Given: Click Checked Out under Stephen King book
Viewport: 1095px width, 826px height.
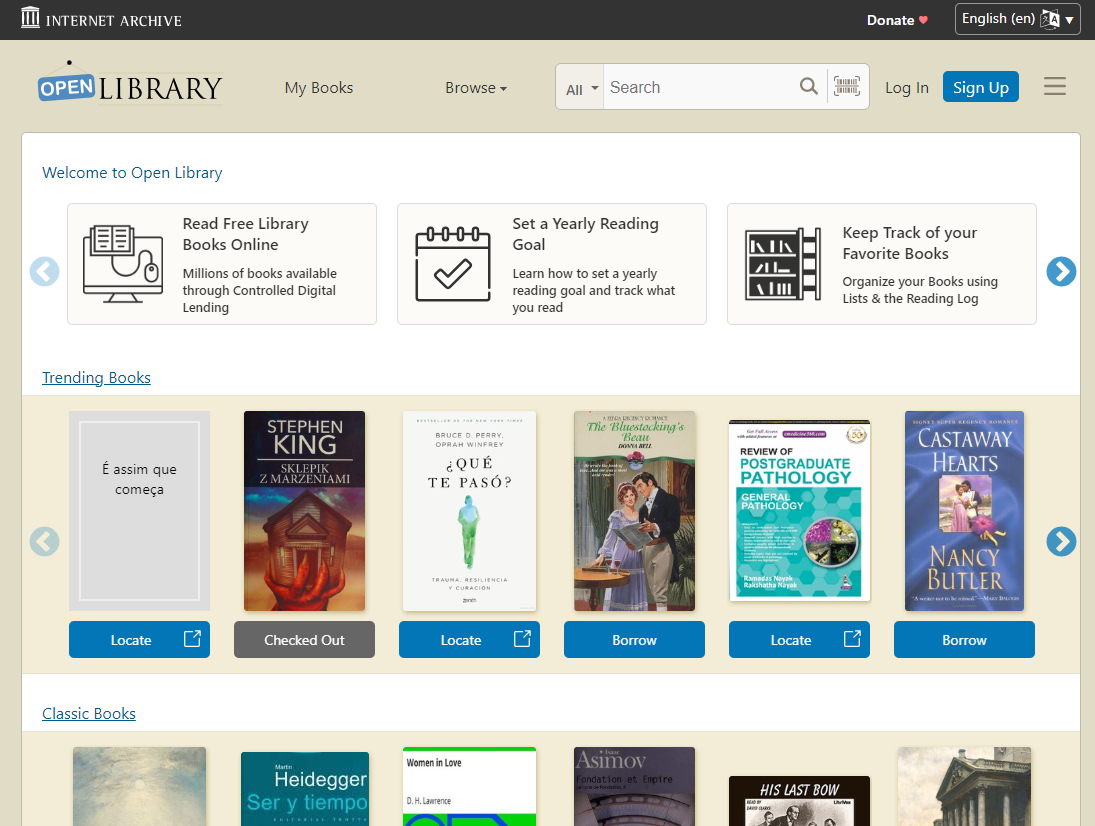Looking at the screenshot, I should click(304, 640).
